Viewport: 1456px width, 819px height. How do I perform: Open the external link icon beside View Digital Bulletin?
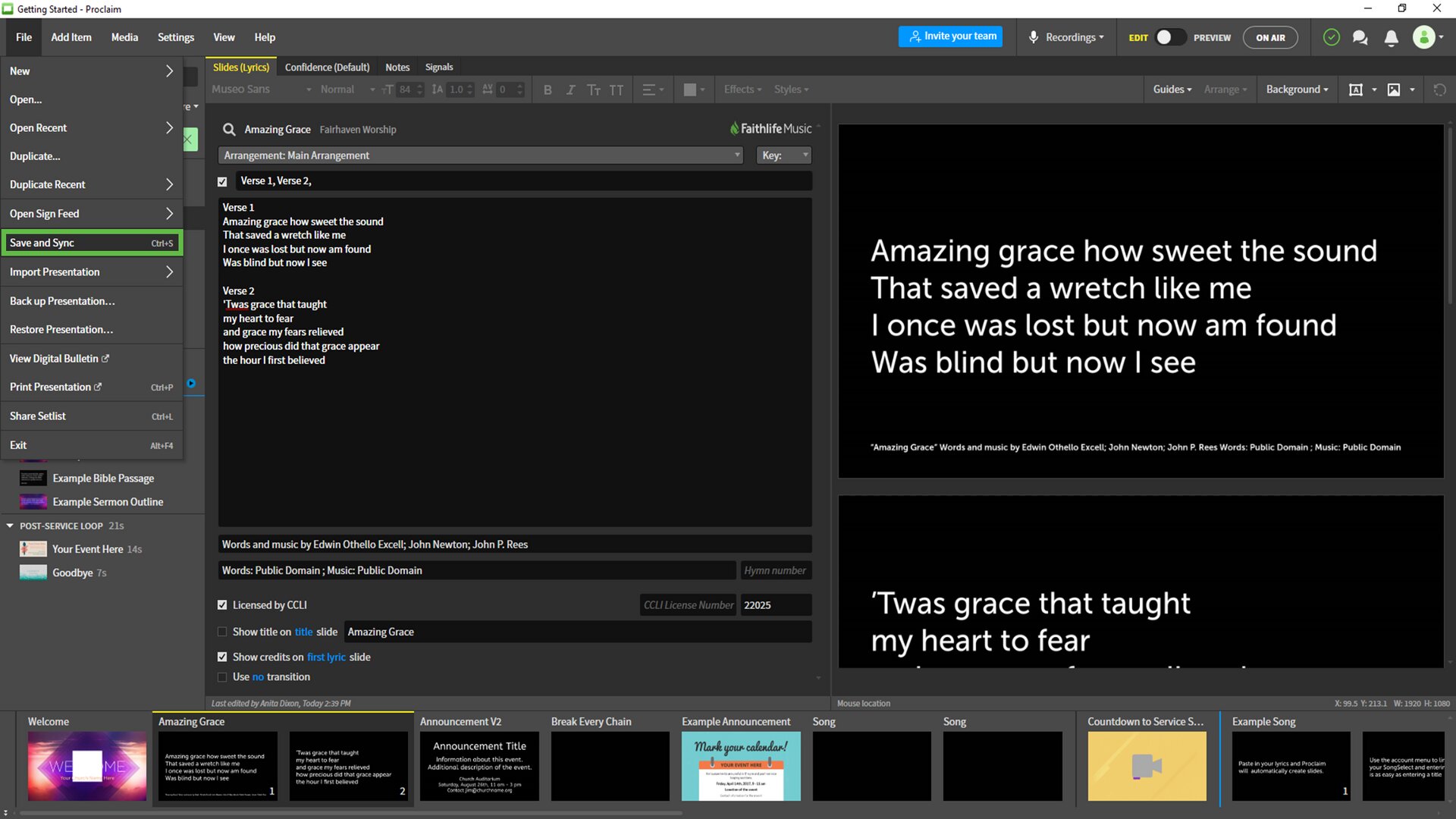[x=105, y=359]
